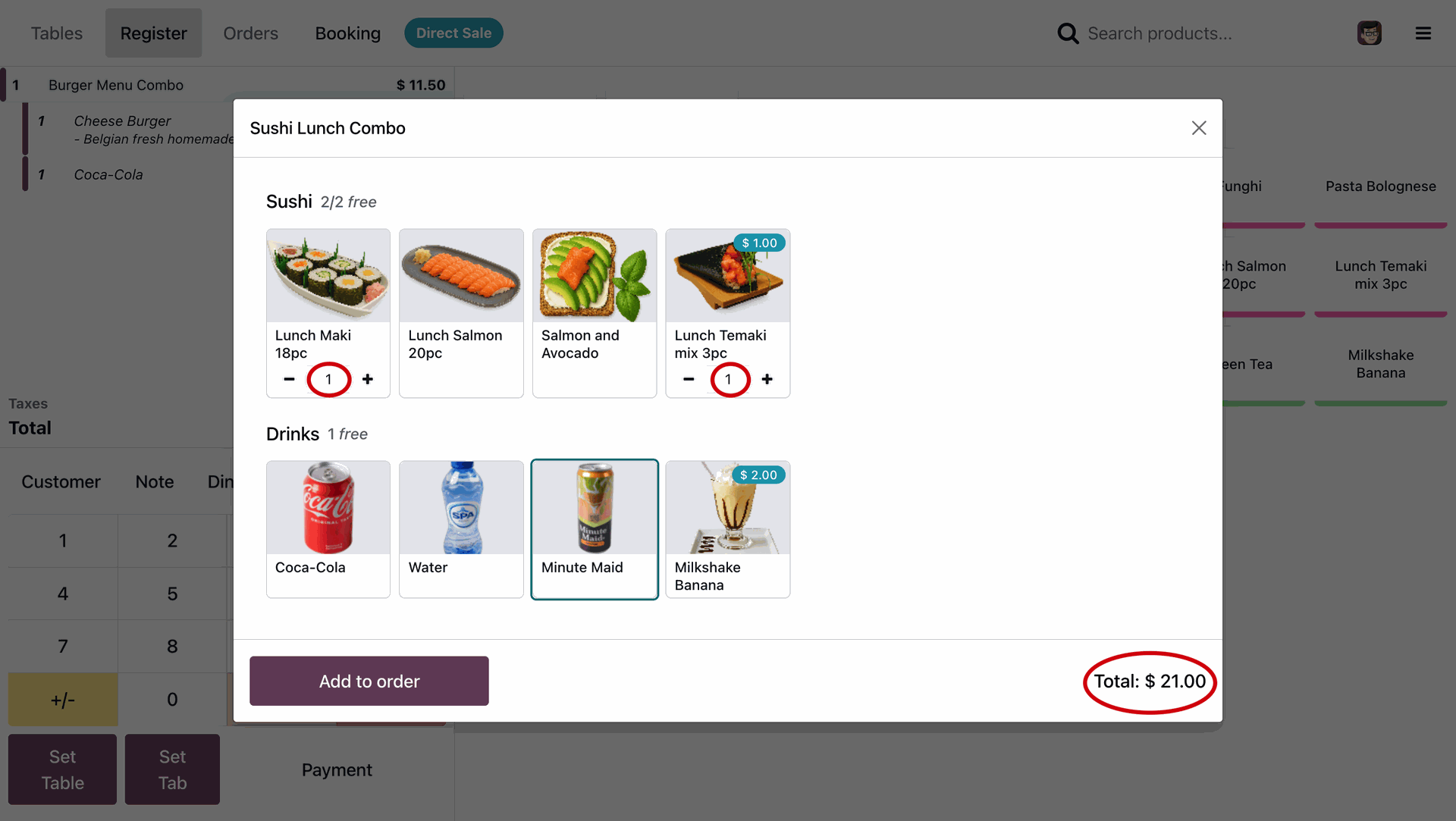The width and height of the screenshot is (1456, 821).
Task: Open the hamburger menu icon
Action: tap(1423, 33)
